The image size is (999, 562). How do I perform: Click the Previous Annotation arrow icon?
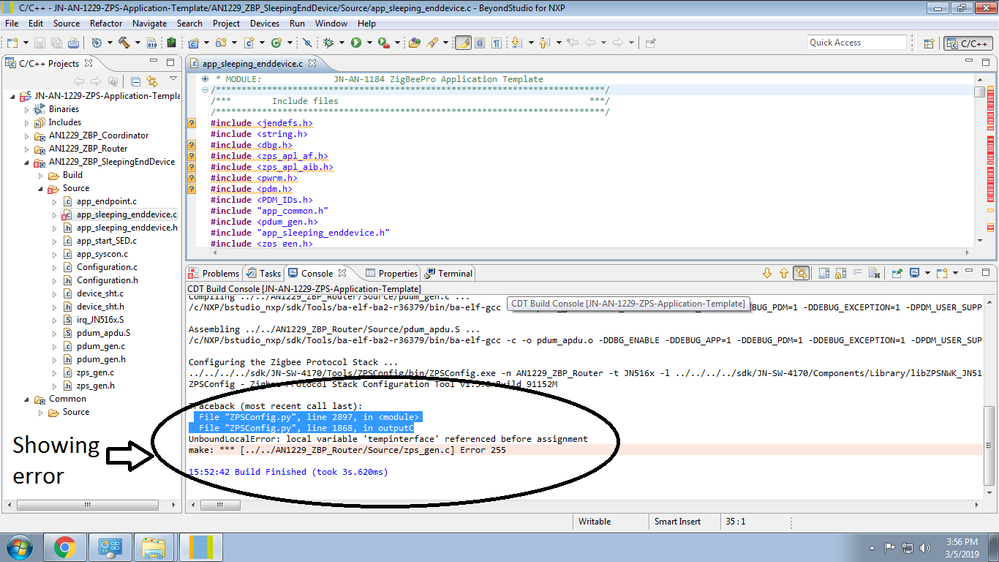(543, 43)
